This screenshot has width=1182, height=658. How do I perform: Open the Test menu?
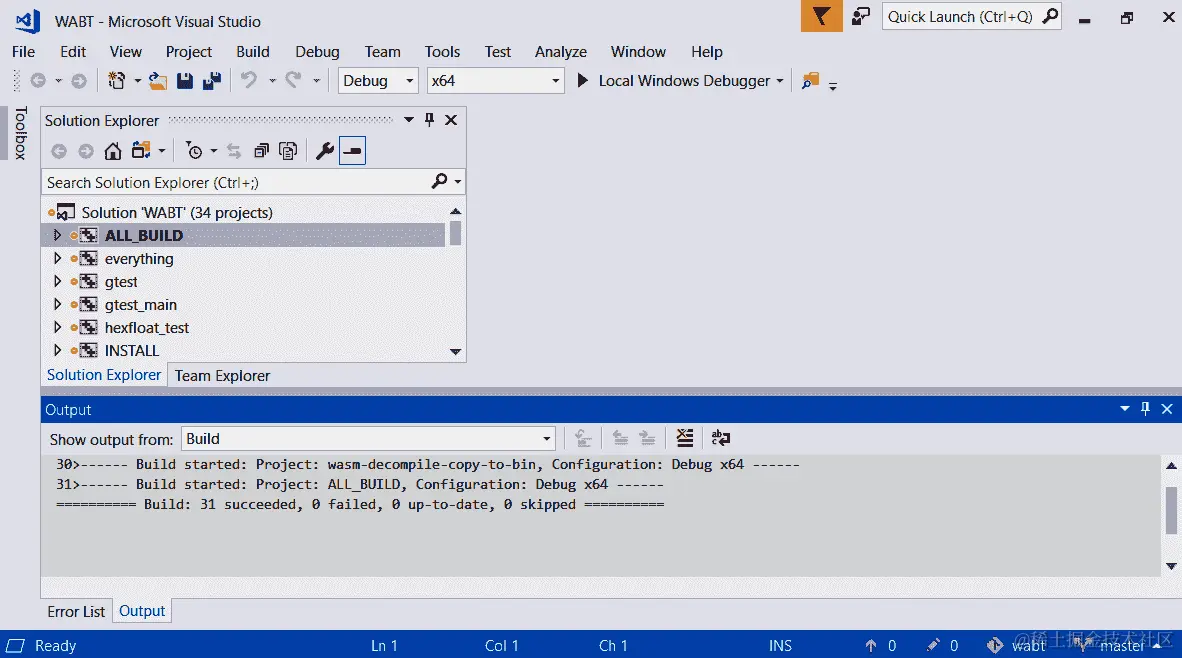pos(498,51)
